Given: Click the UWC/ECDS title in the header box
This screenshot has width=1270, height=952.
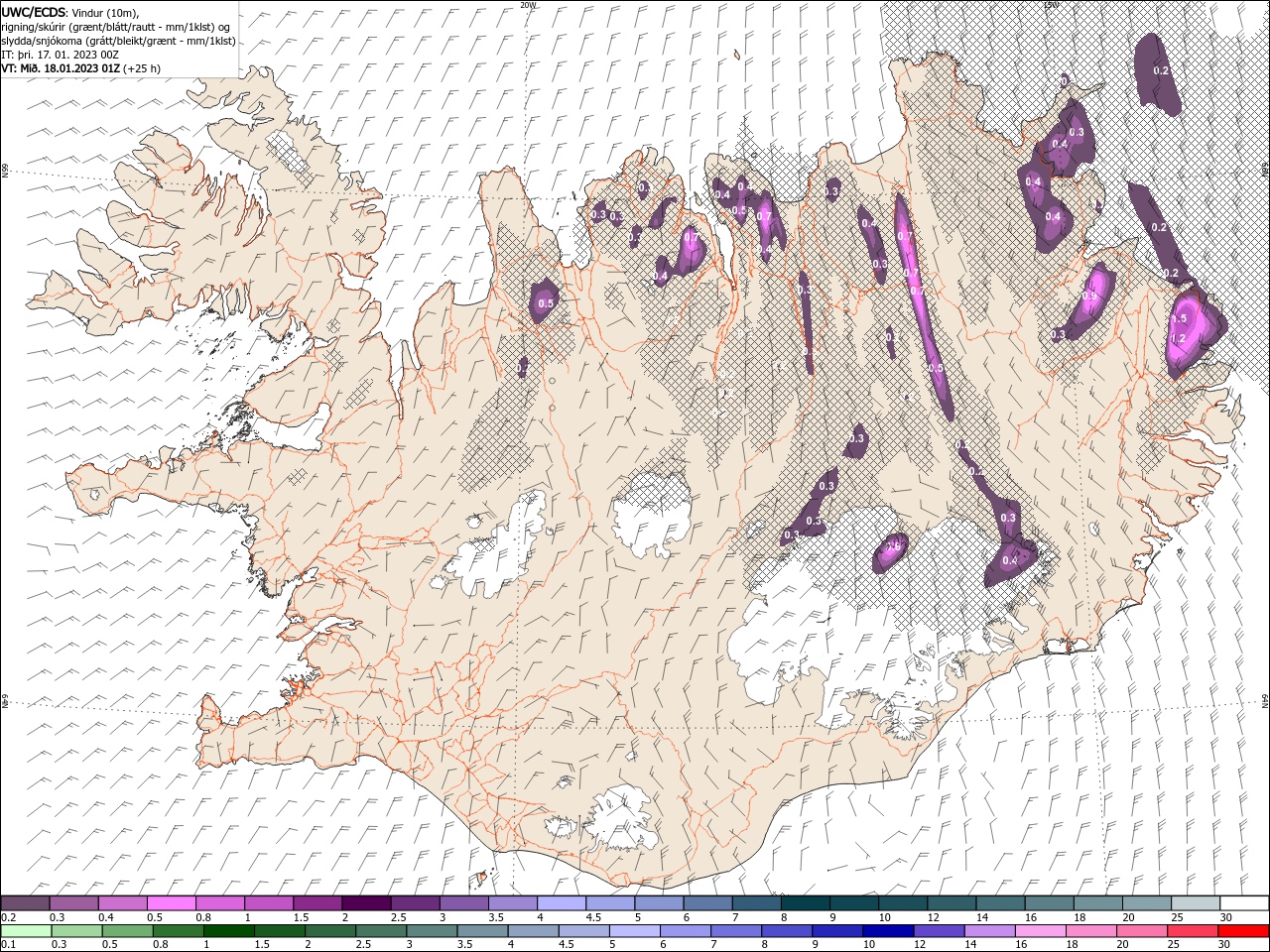Looking at the screenshot, I should [x=35, y=11].
